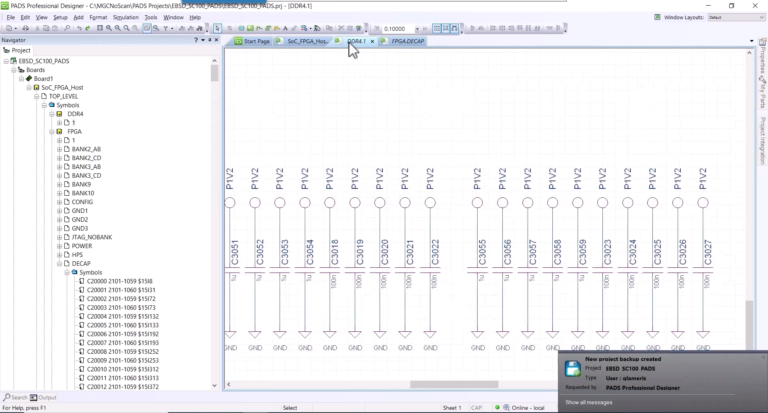Click the Zoom In magnifier icon
The height and width of the screenshot is (413, 768).
[x=109, y=28]
